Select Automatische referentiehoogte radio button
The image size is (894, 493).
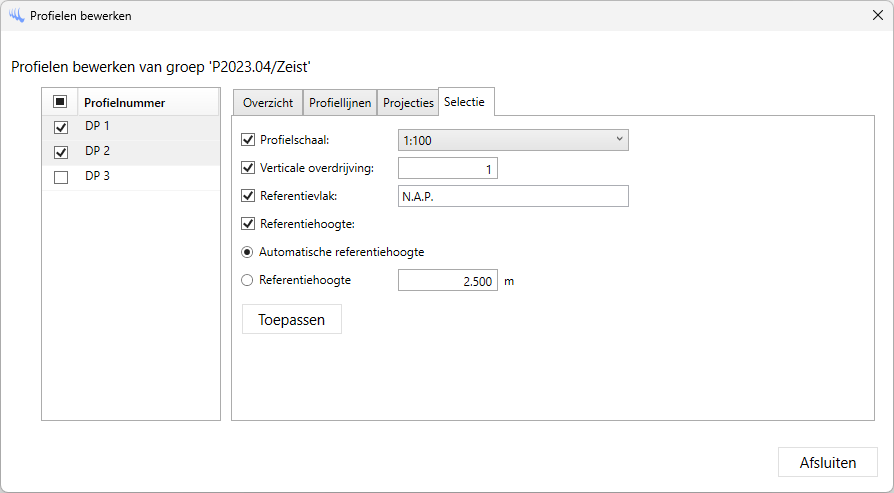coord(248,252)
